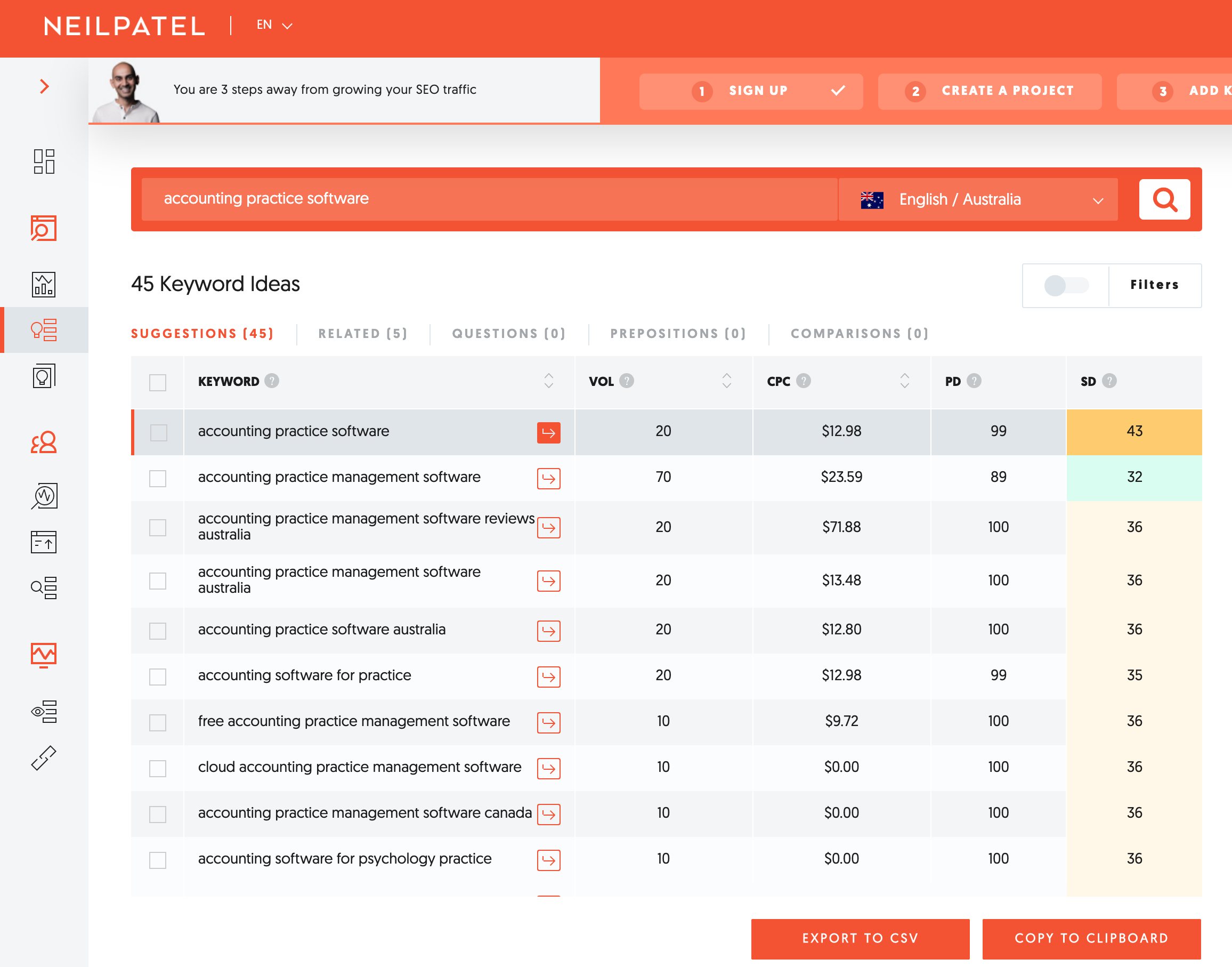Click help icon next to PD header
This screenshot has width=1232, height=967.
tap(974, 381)
